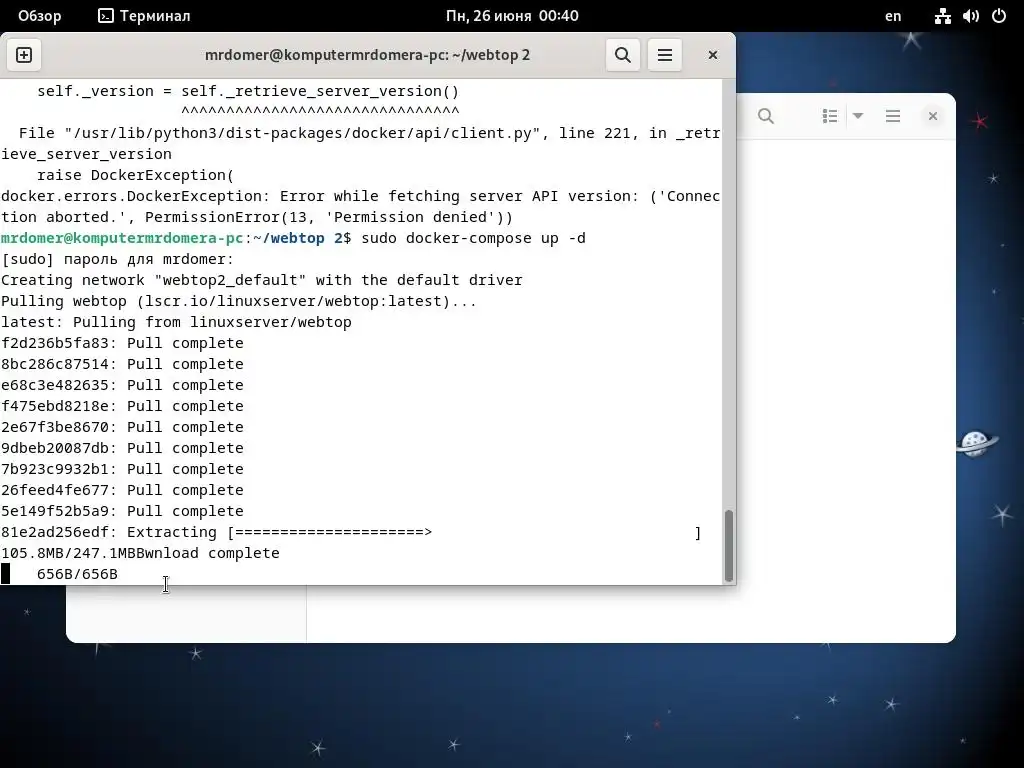
Task: Click the command 'sudo docker-compose up -d'
Action: pyautogui.click(x=473, y=238)
